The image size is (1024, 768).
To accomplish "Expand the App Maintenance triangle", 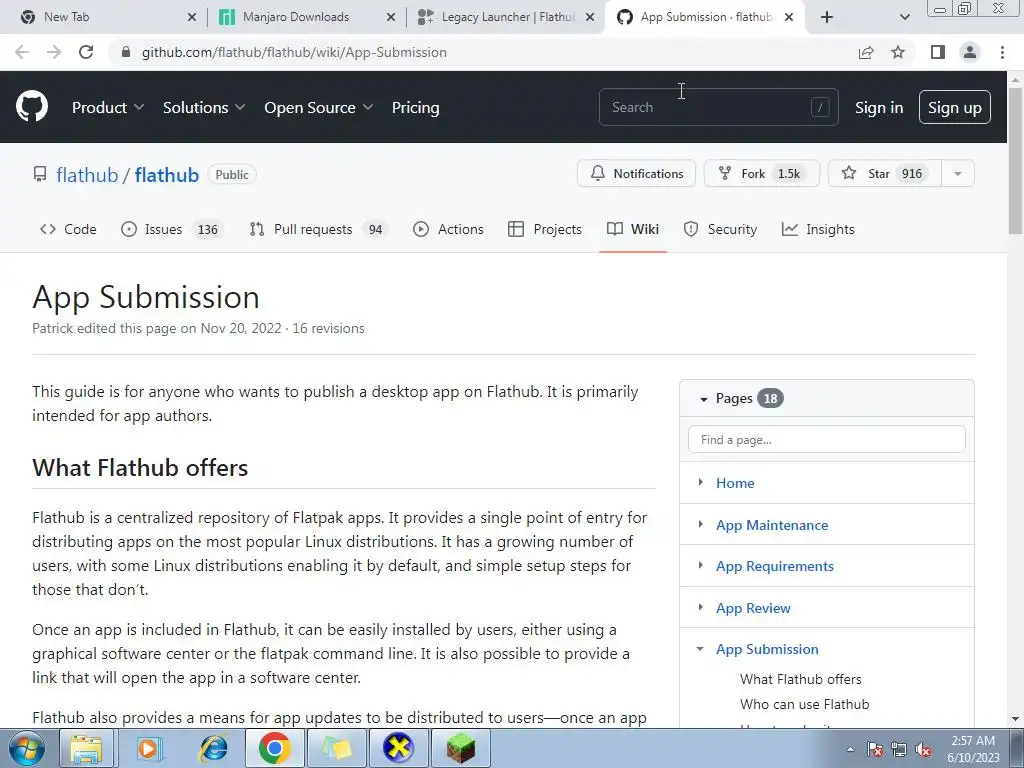I will [x=701, y=524].
